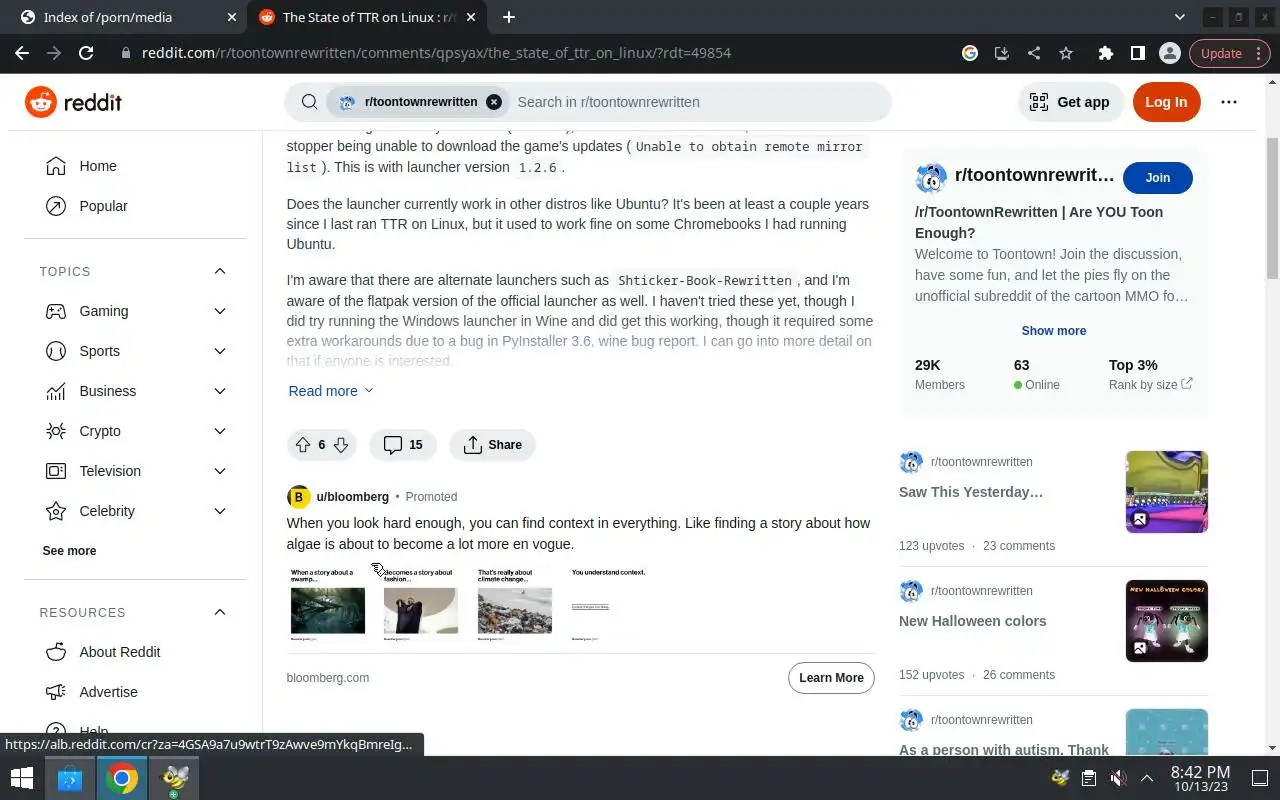The width and height of the screenshot is (1280, 800).
Task: Click the search magnifier icon
Action: pyautogui.click(x=310, y=102)
